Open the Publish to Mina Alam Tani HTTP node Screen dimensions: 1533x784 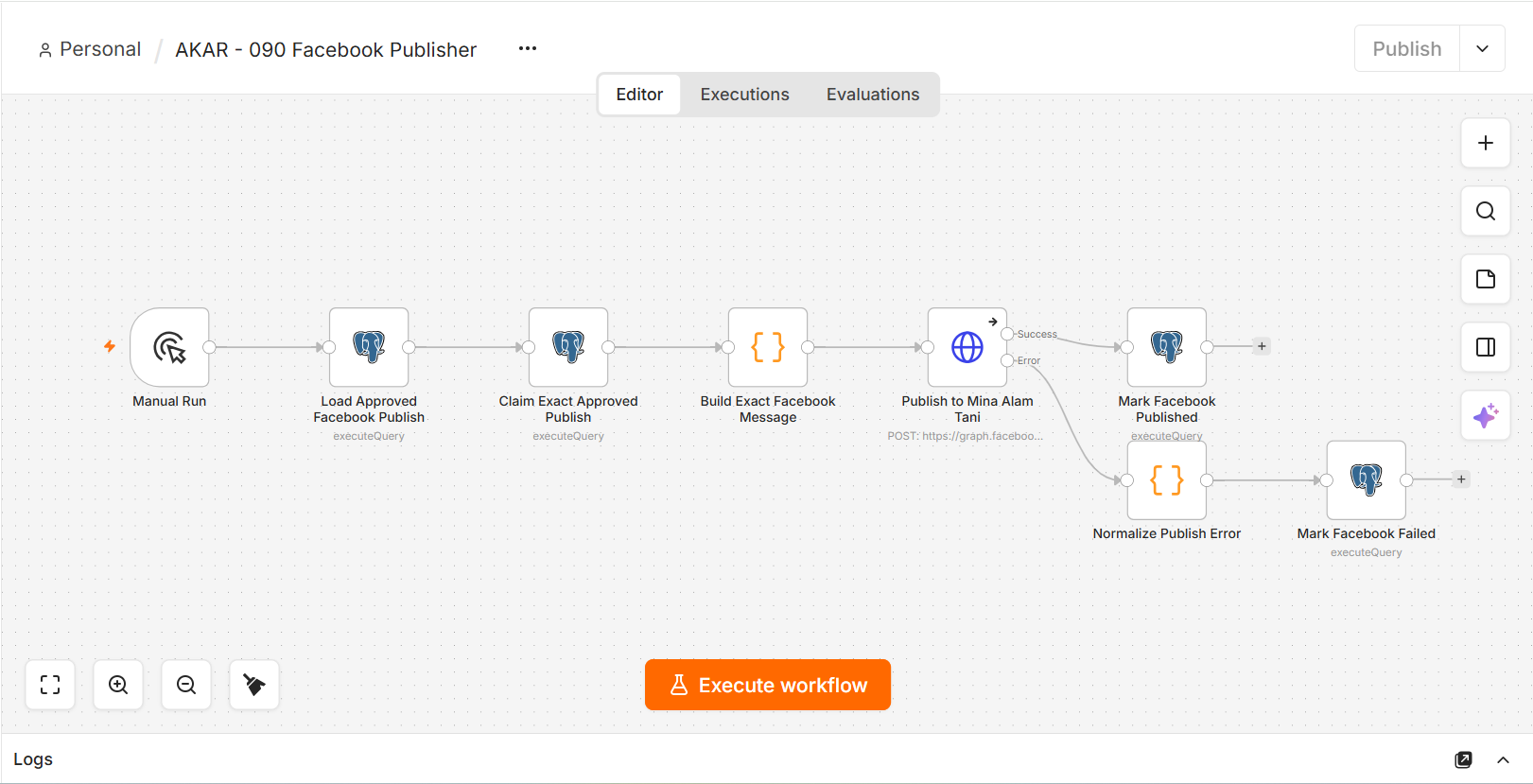tap(967, 347)
